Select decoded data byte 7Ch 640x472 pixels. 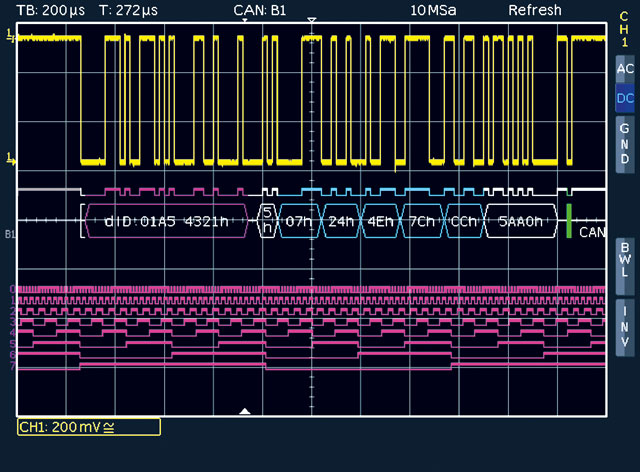pyautogui.click(x=422, y=221)
